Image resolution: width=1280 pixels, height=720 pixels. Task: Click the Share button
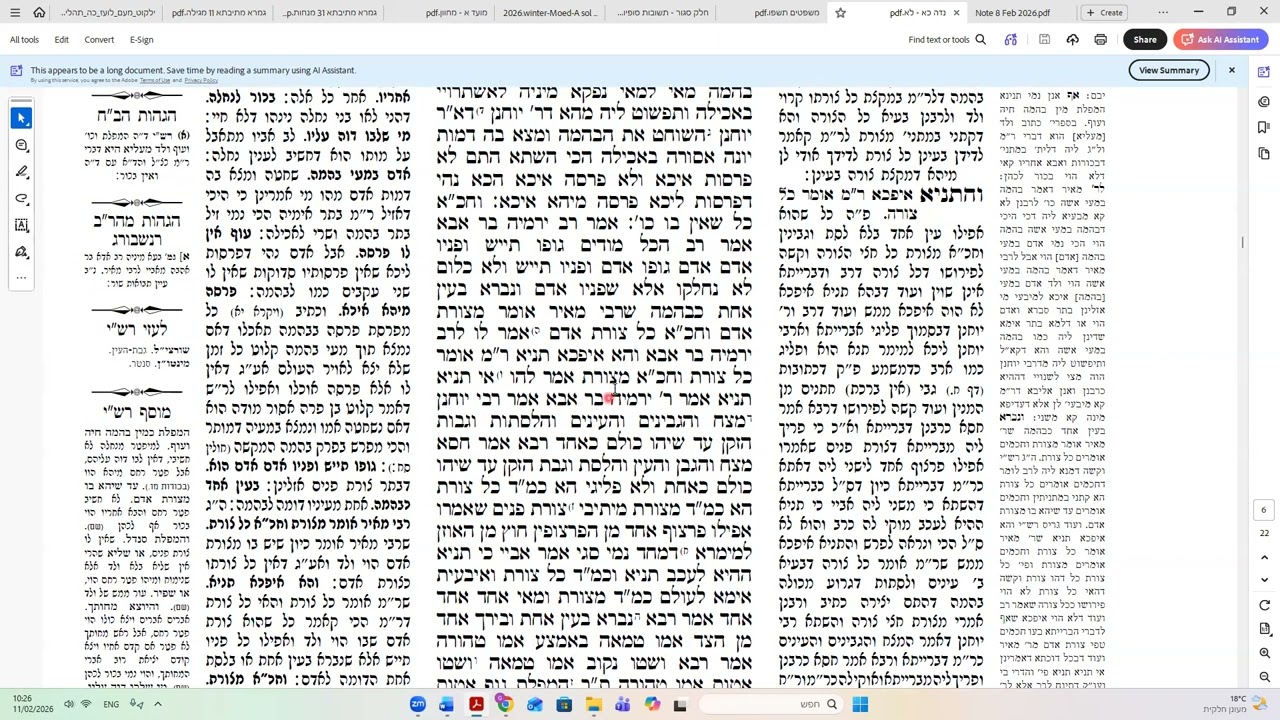(x=1145, y=40)
